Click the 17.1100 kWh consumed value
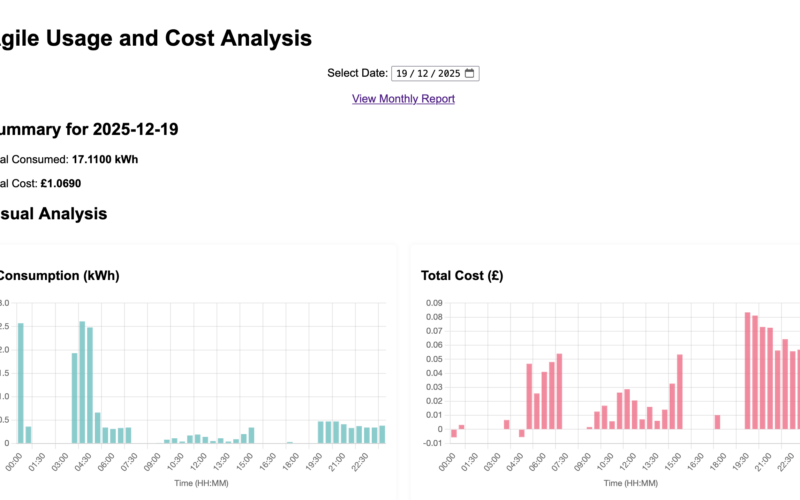 coord(105,159)
